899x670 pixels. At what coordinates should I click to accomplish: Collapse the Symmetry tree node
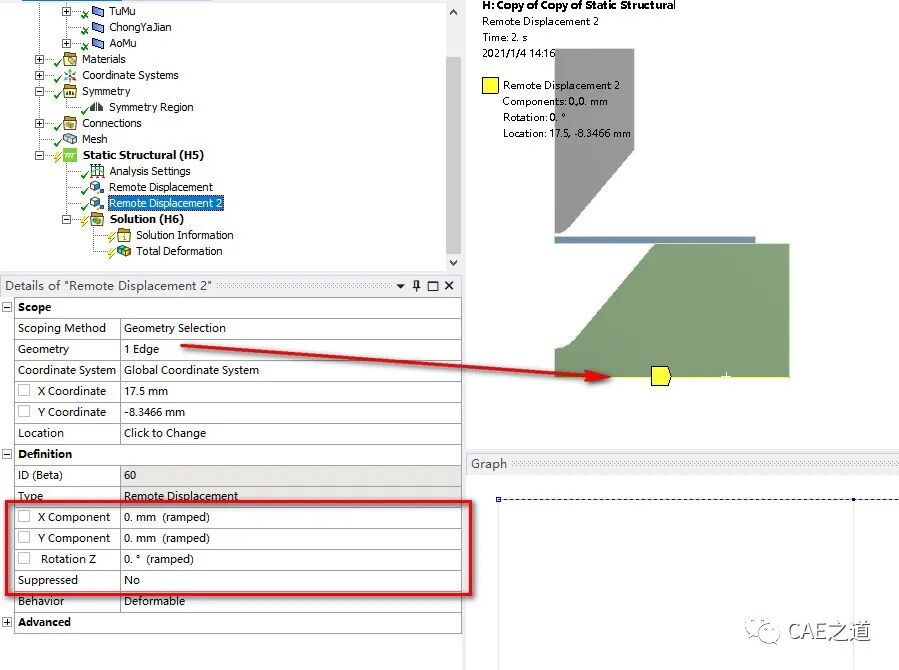pos(39,91)
